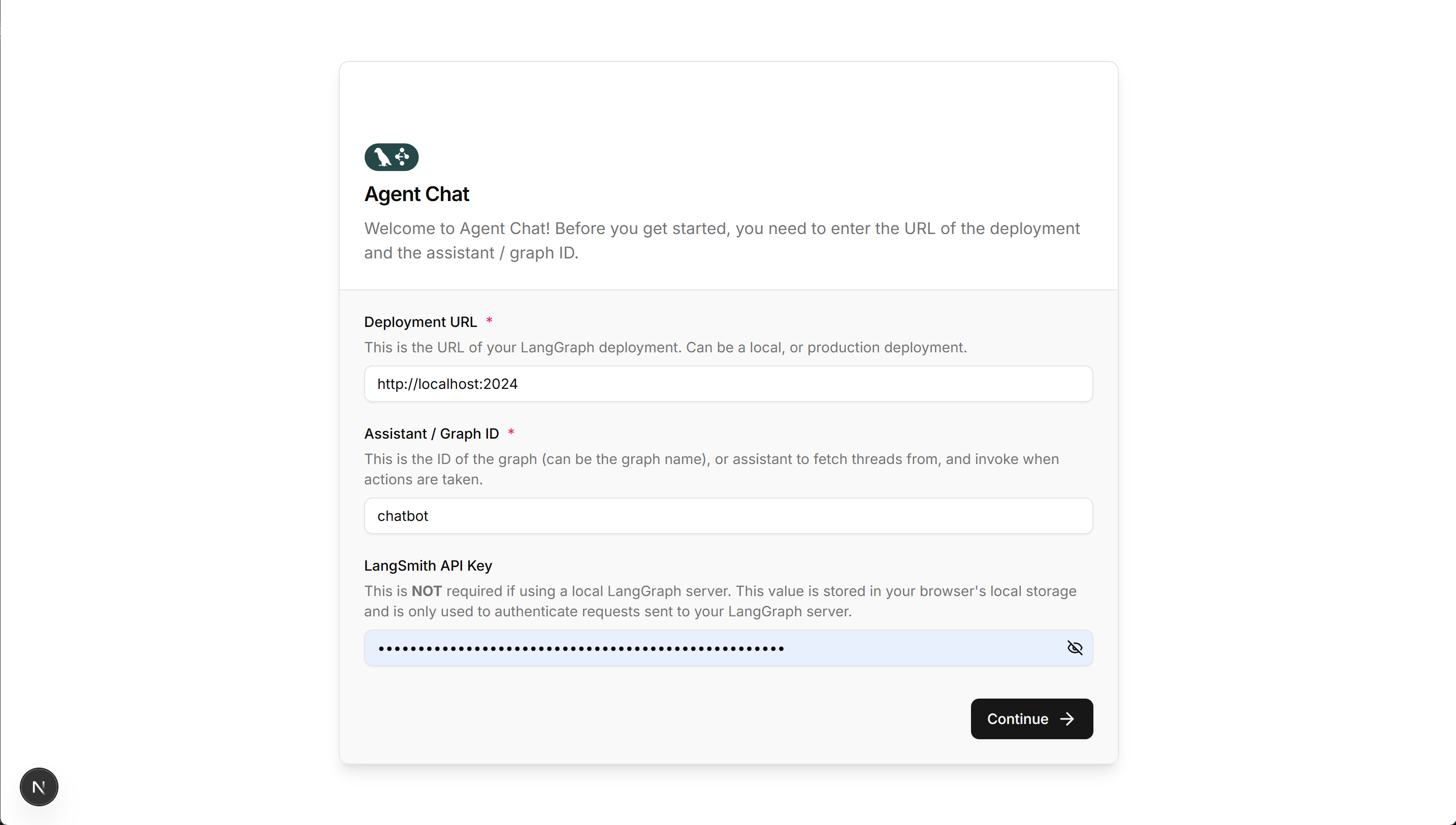The height and width of the screenshot is (825, 1456).
Task: Focus the Assistant / Graph ID field
Action: (x=728, y=516)
